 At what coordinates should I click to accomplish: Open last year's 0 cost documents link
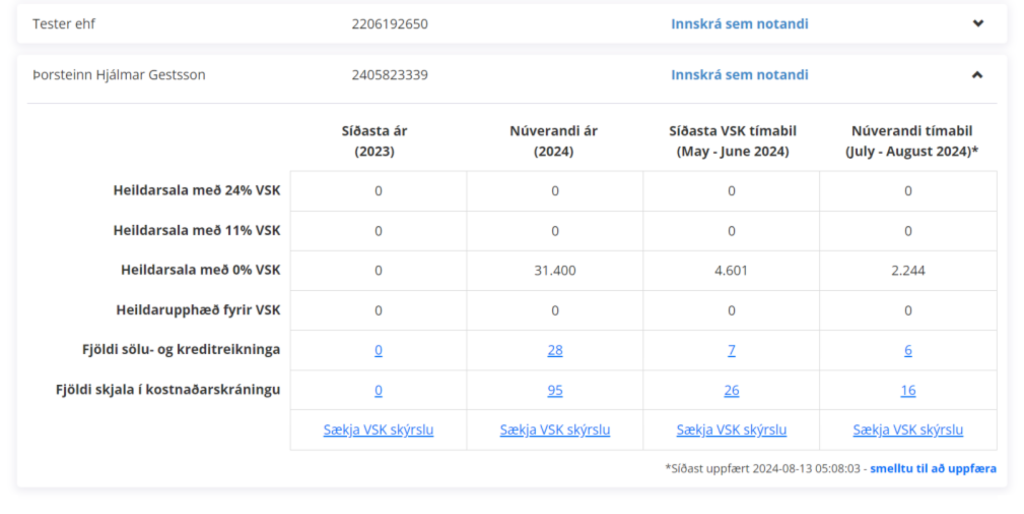coord(378,390)
